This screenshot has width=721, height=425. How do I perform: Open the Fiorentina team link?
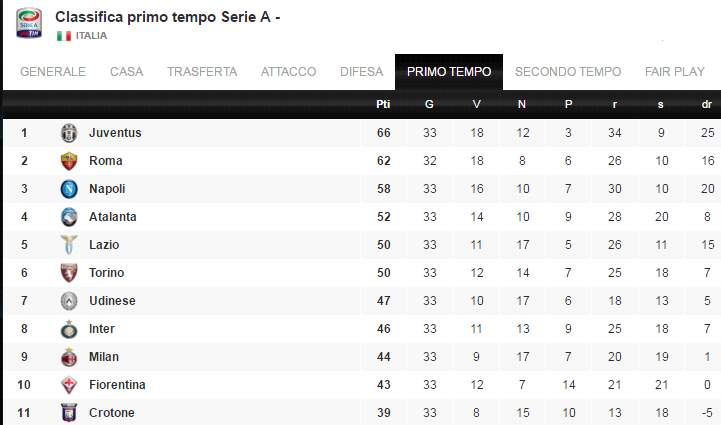tap(117, 385)
